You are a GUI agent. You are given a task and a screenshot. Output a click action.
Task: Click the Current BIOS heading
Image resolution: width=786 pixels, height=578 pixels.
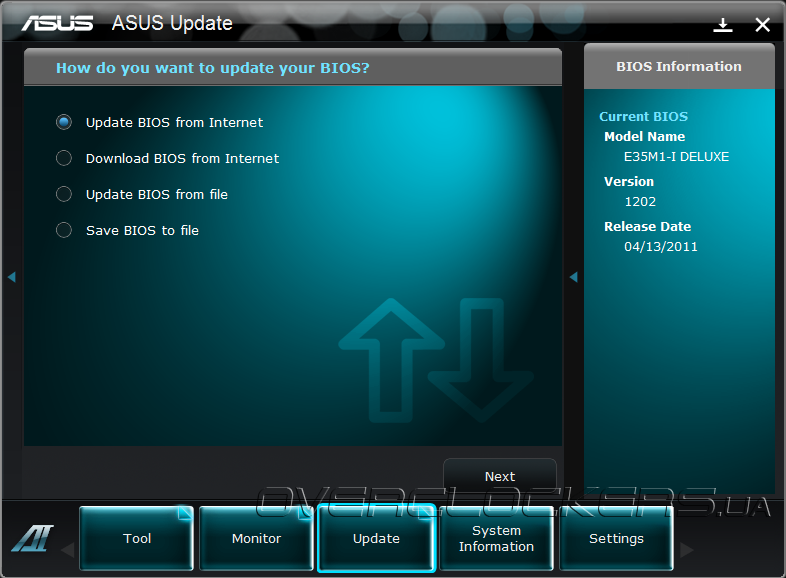(644, 116)
